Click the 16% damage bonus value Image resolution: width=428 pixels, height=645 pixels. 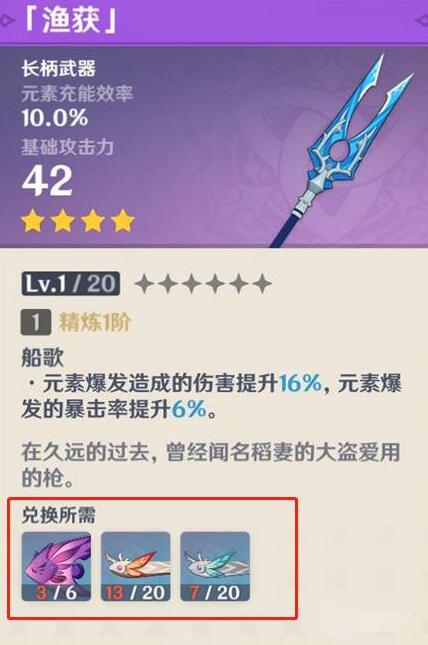tap(300, 383)
